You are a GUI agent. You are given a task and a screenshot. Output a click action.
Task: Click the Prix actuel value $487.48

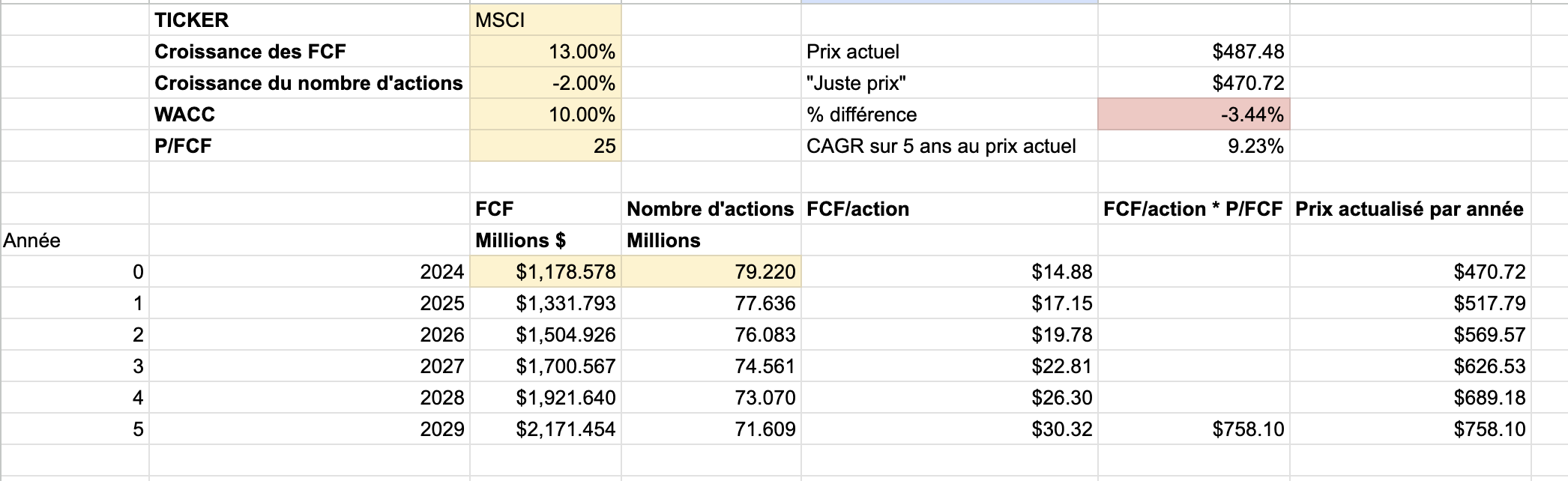[1194, 52]
